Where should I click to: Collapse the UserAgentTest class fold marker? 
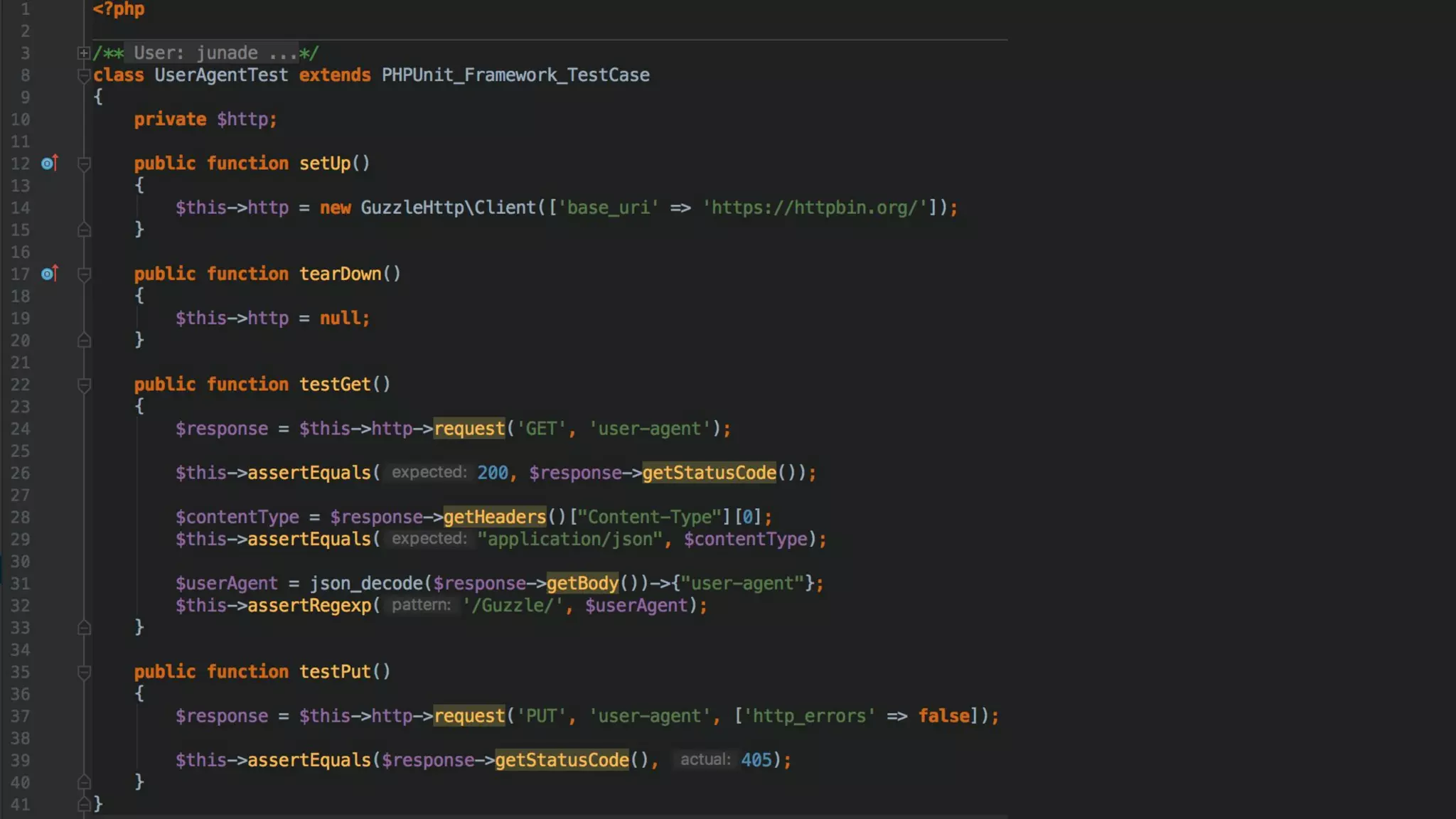[83, 75]
